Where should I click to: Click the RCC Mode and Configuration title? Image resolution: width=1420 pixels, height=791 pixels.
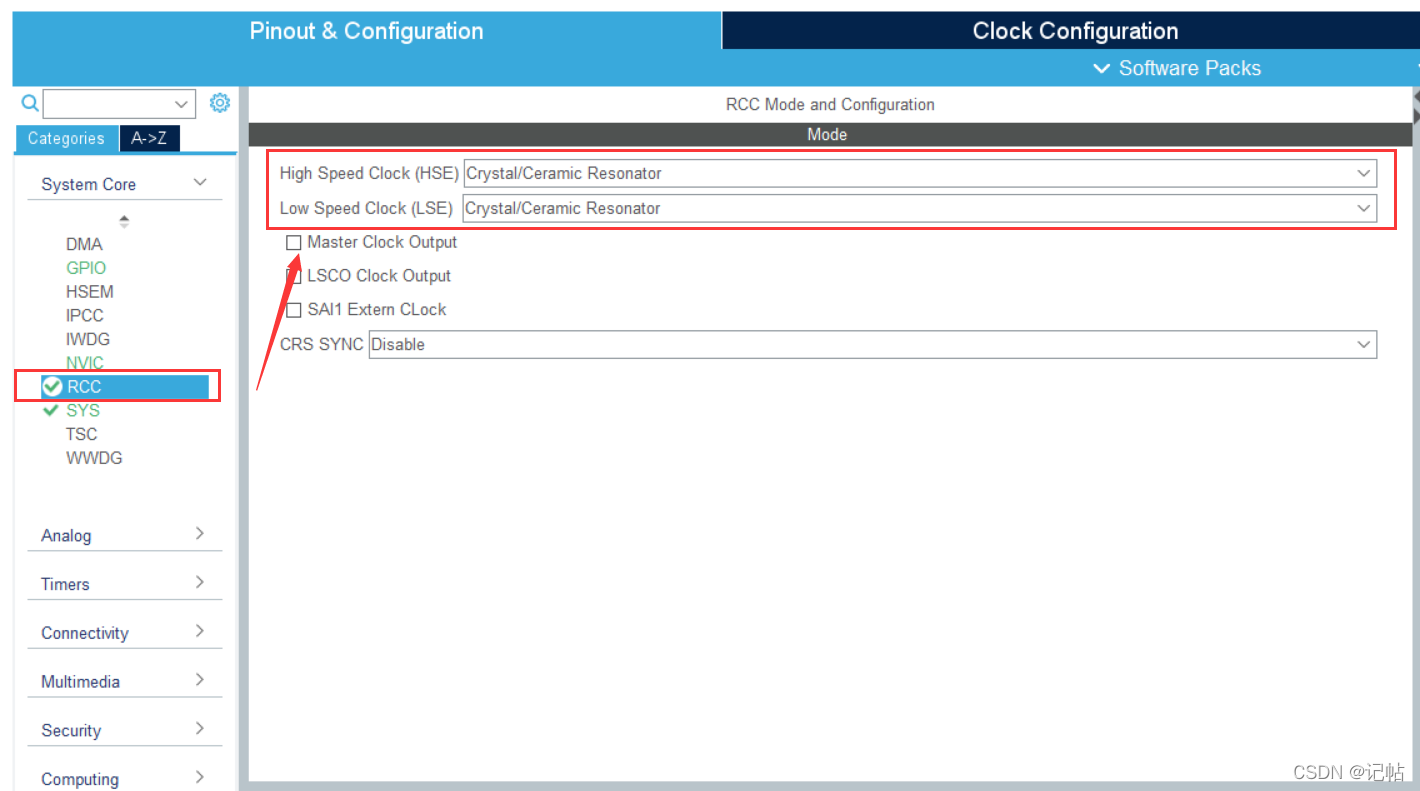830,104
